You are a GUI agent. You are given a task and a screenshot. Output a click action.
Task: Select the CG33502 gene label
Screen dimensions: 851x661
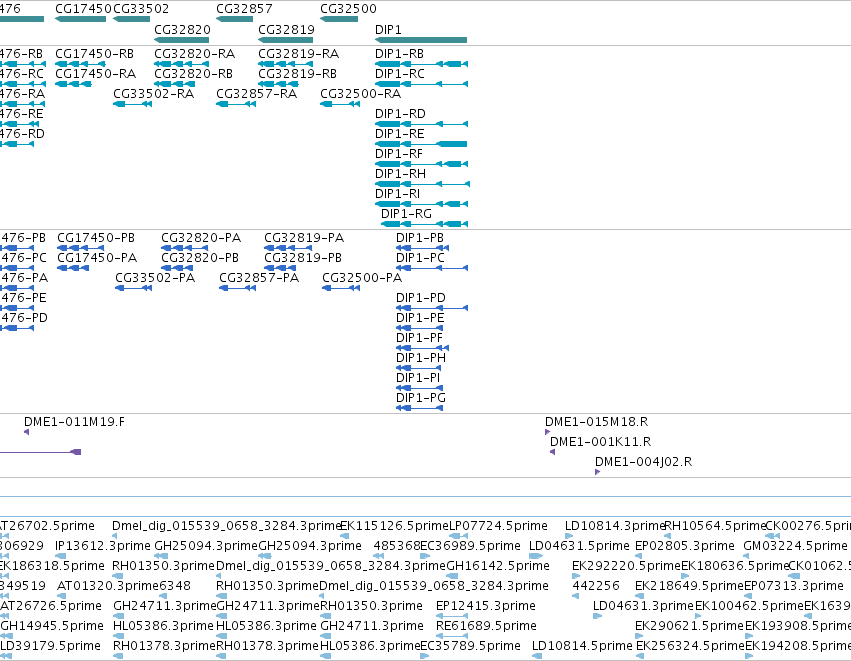(x=141, y=9)
